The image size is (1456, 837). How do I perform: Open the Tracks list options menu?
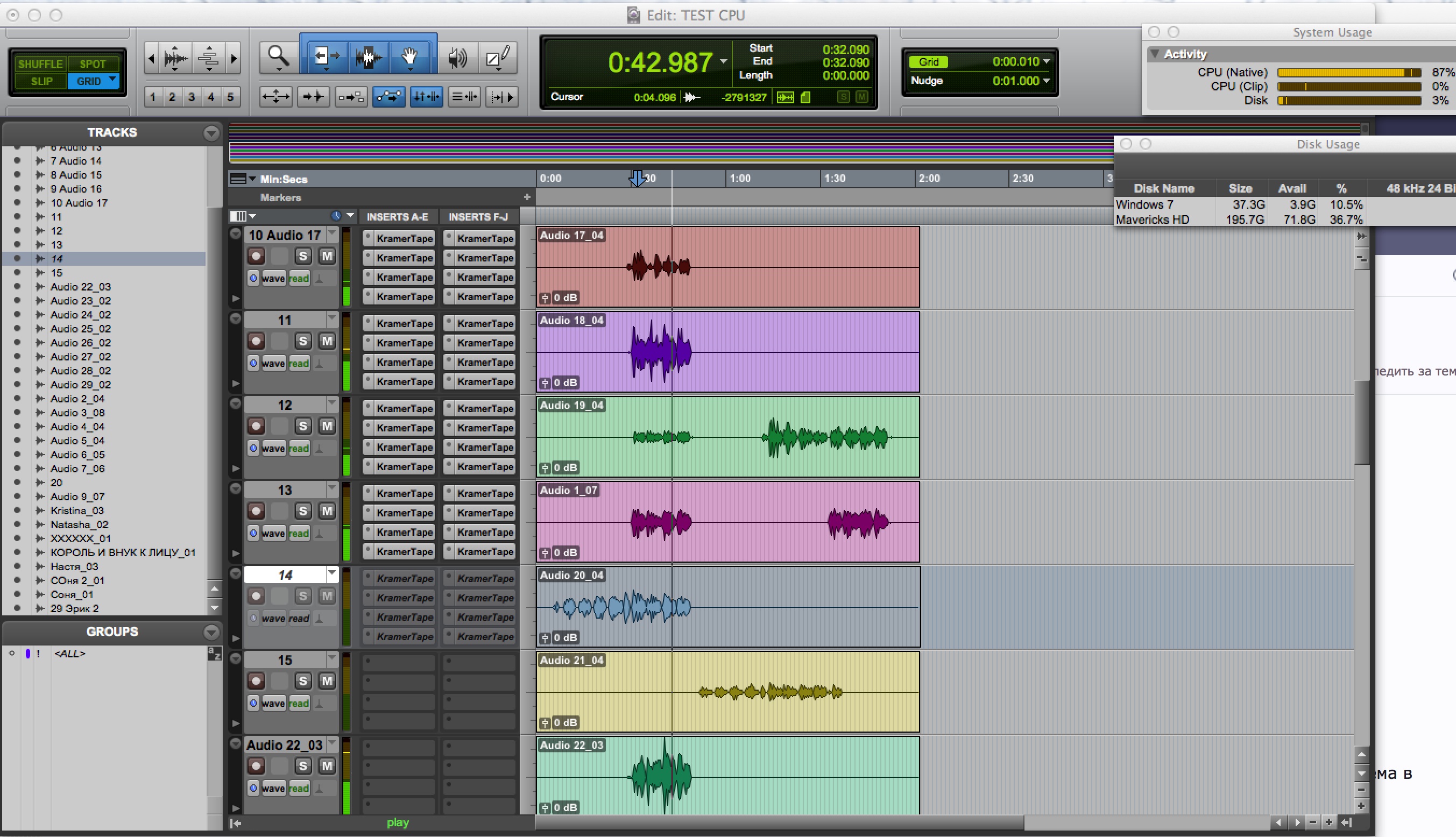point(211,133)
